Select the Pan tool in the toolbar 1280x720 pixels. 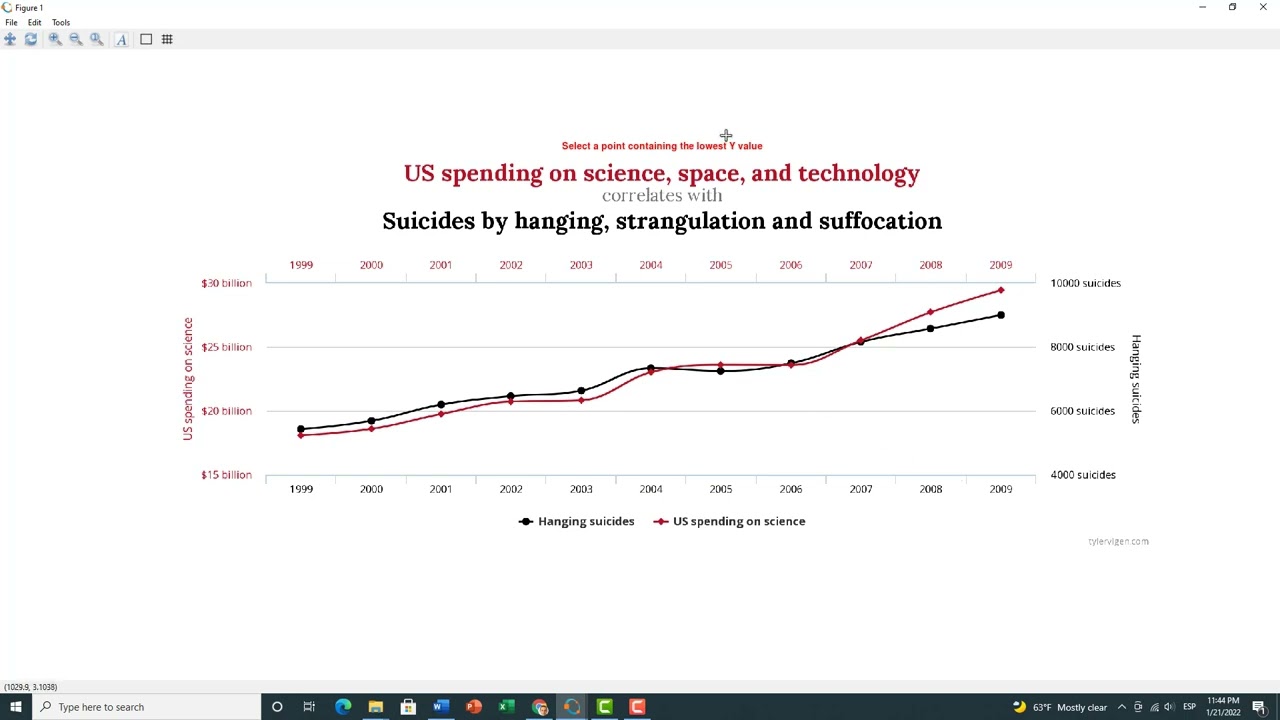click(x=10, y=39)
